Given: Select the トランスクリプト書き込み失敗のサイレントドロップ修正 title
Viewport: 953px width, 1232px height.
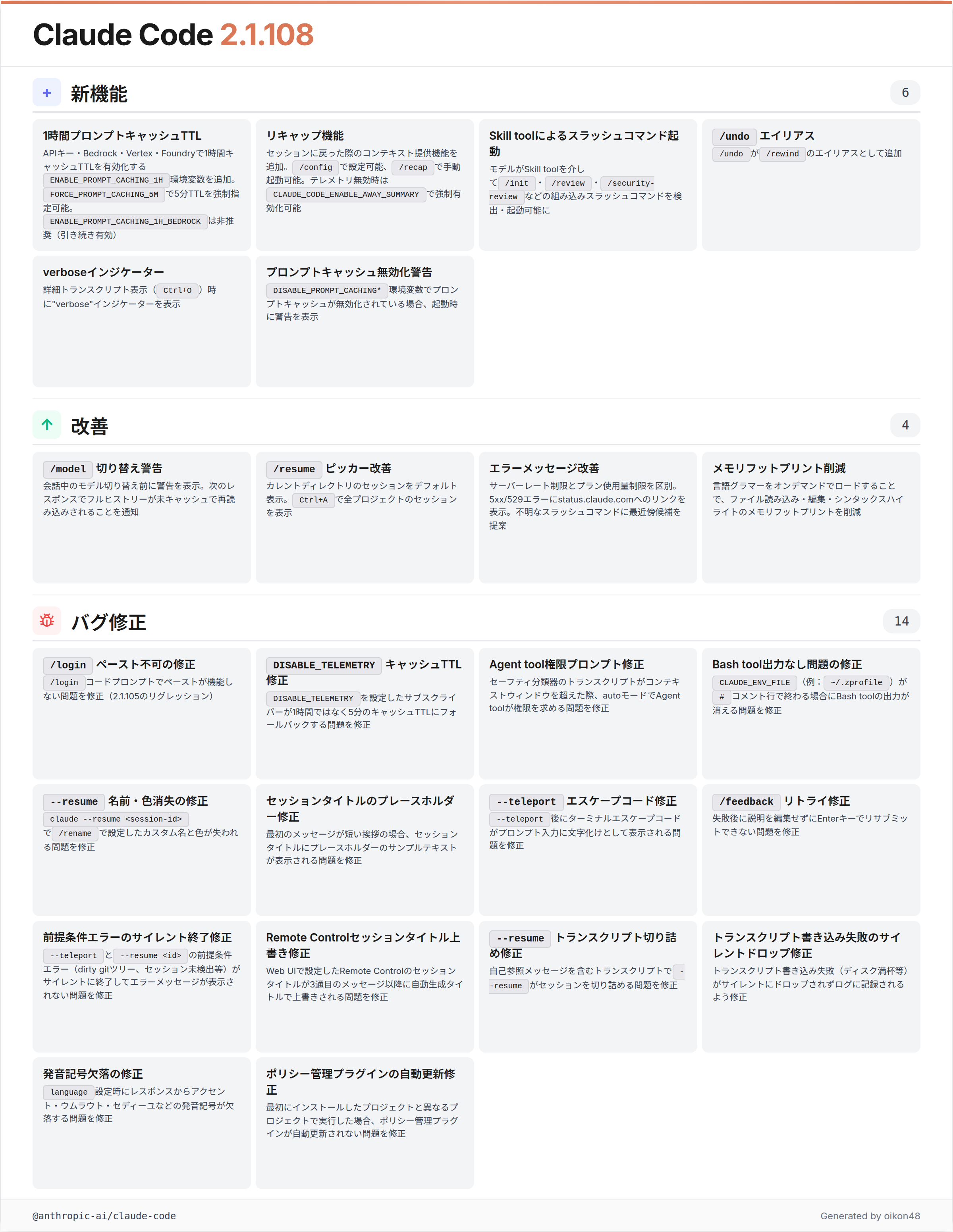Looking at the screenshot, I should (x=806, y=946).
